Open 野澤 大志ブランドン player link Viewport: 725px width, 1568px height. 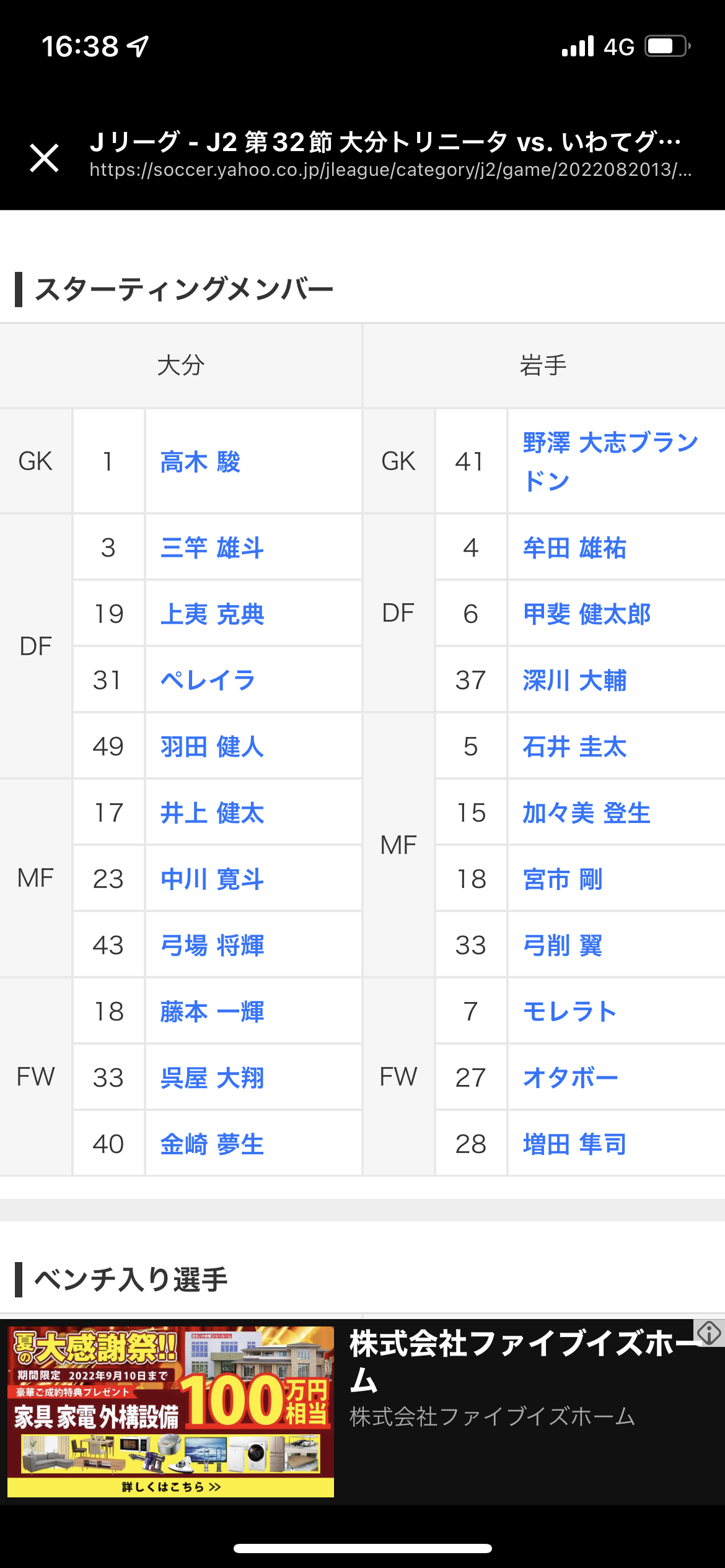coord(610,461)
